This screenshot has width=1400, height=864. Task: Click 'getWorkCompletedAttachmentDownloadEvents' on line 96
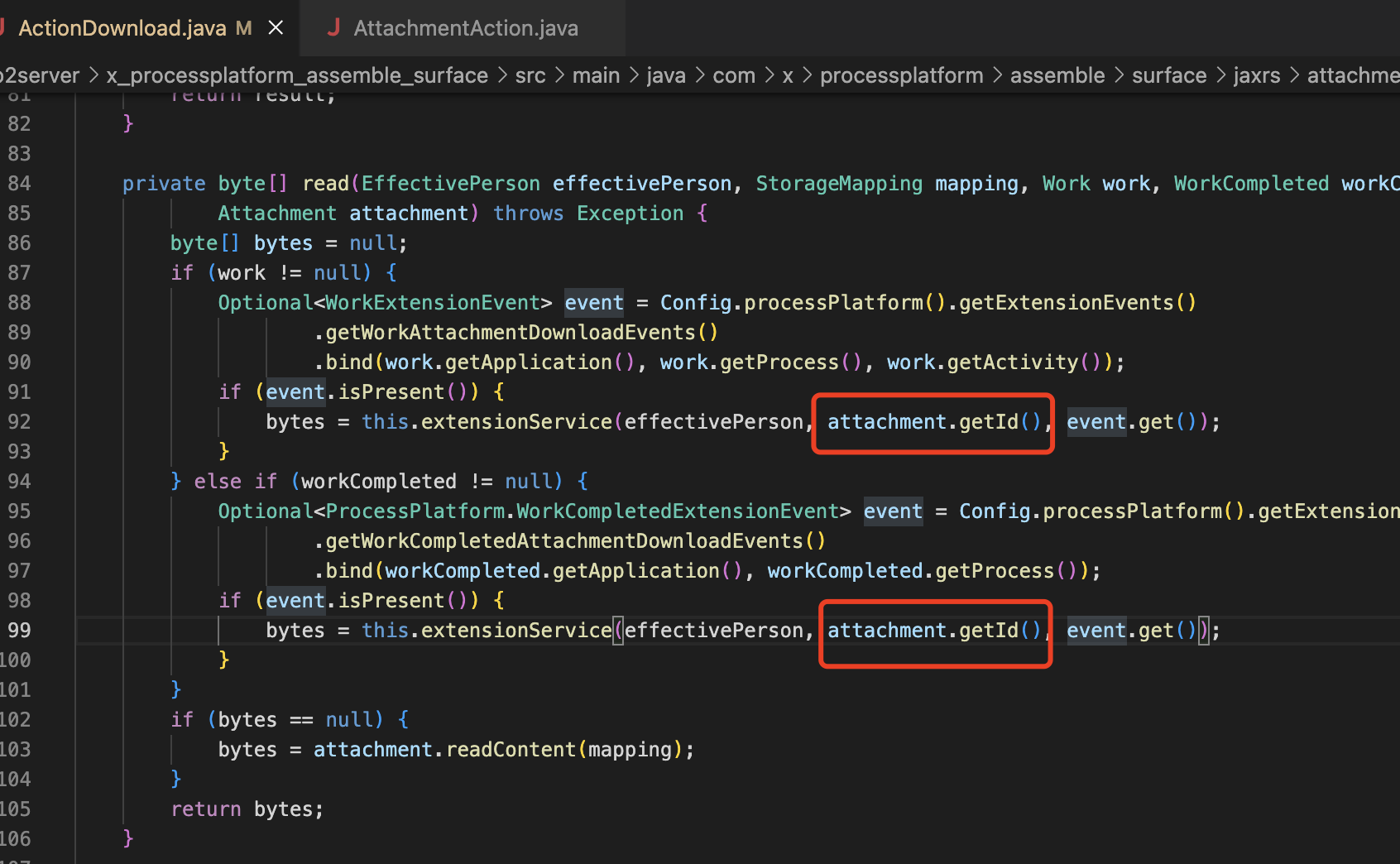(x=564, y=541)
